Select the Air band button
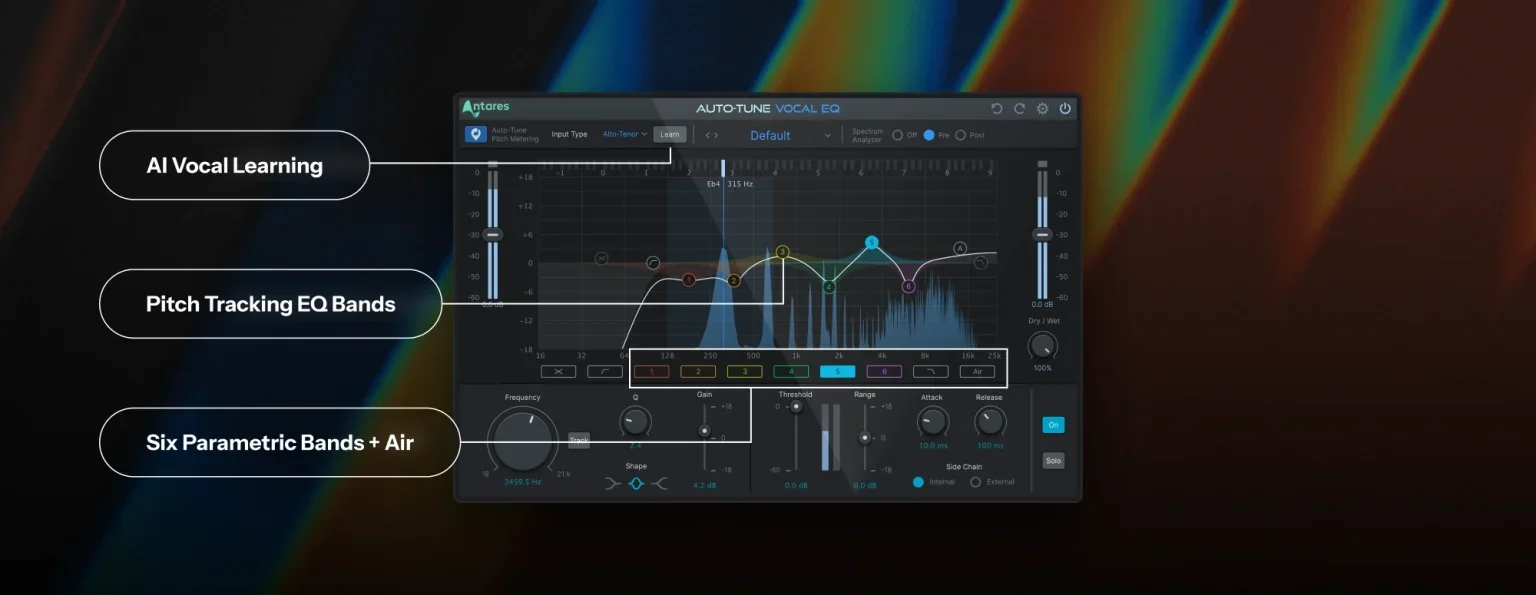Screen dimensions: 1536x595 coord(977,371)
